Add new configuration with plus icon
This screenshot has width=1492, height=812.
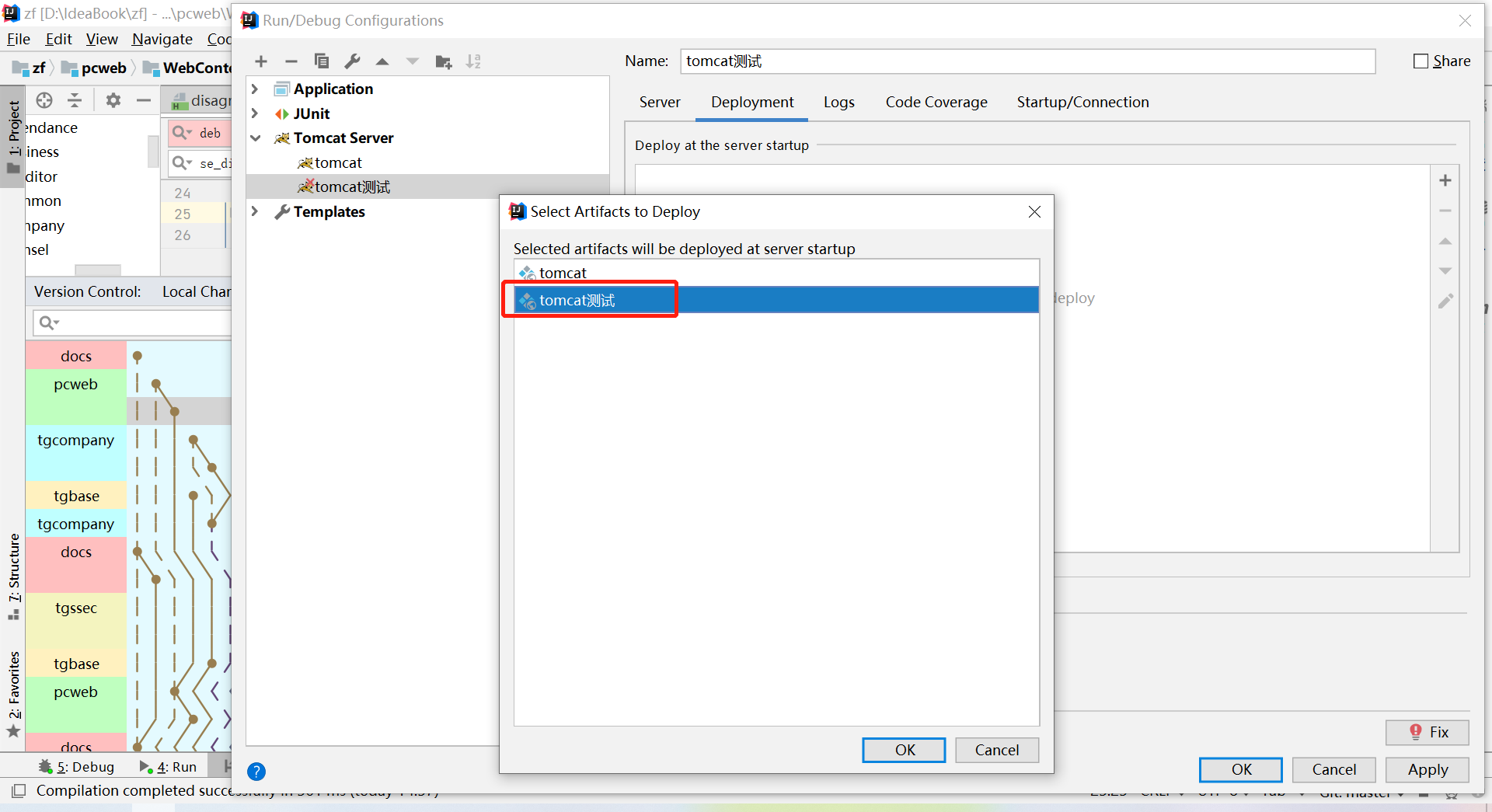pyautogui.click(x=261, y=61)
